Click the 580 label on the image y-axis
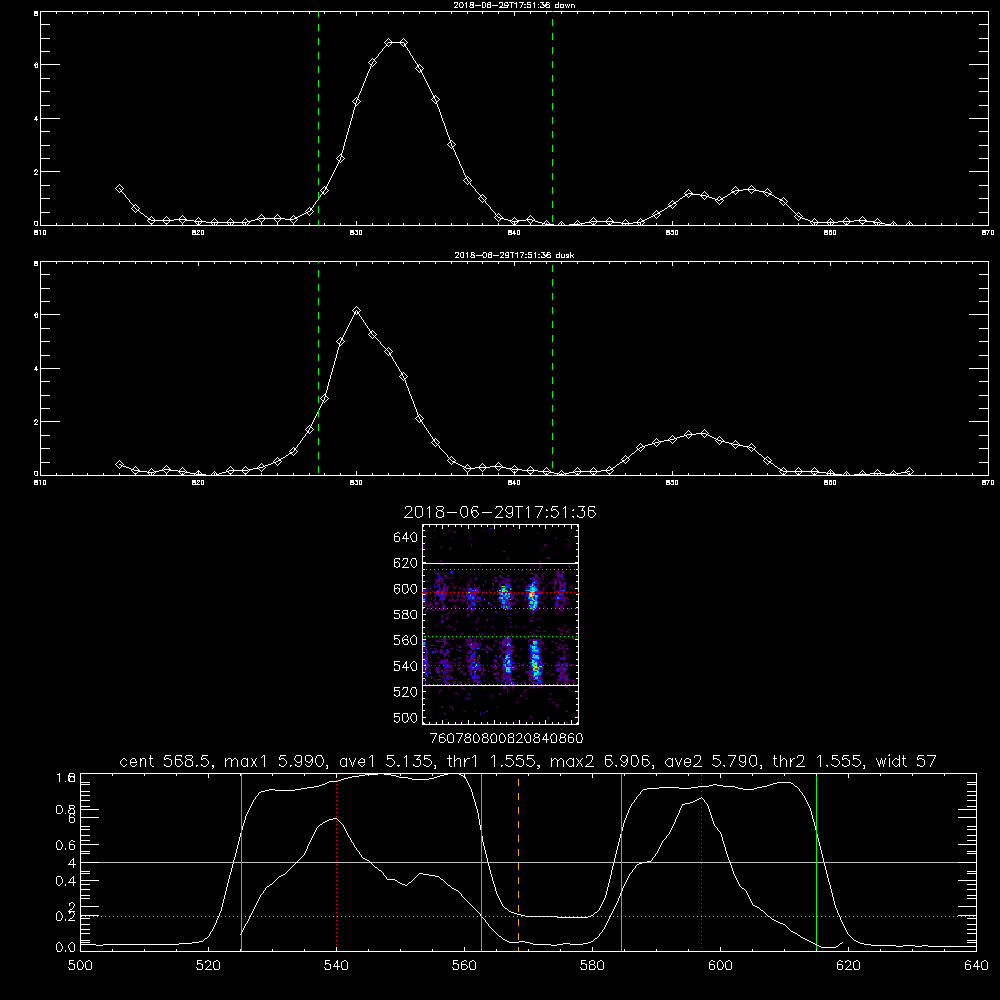The width and height of the screenshot is (1000, 1000). tap(406, 615)
